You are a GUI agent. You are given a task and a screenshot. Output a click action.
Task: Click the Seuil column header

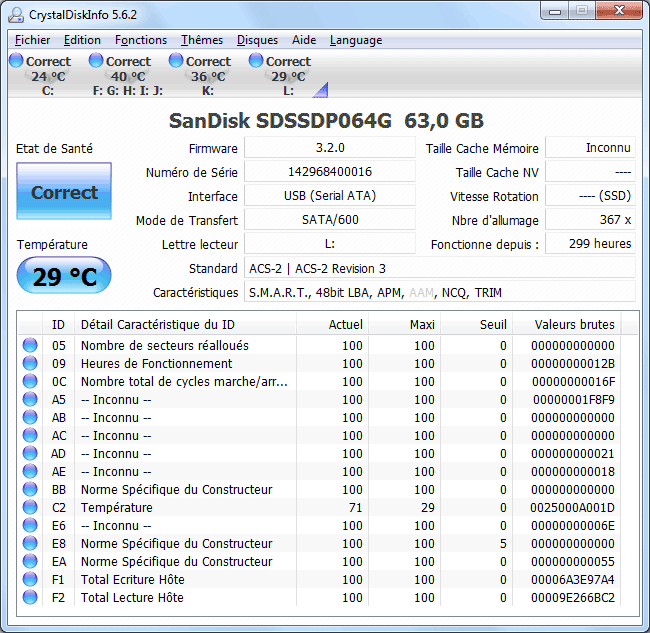476,324
